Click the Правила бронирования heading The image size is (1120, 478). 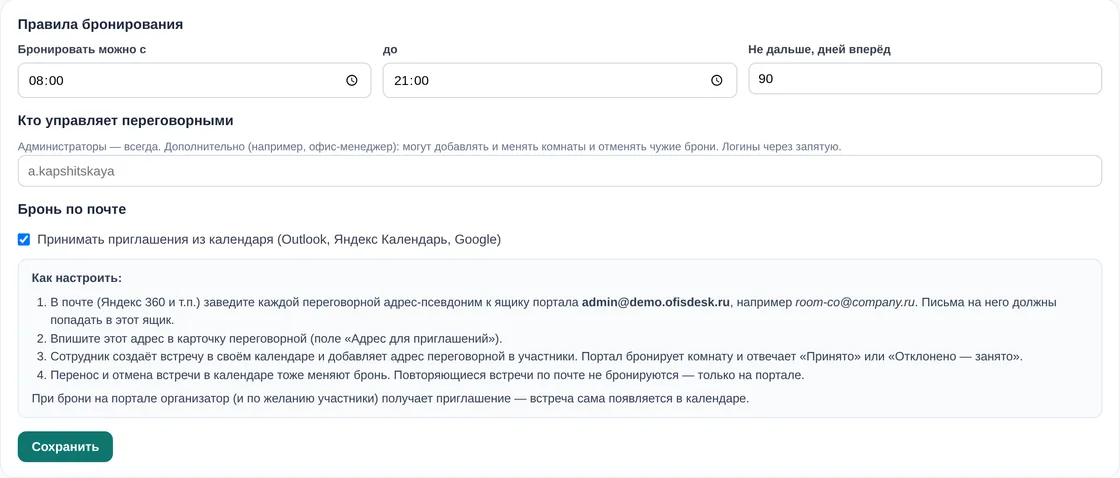click(100, 24)
